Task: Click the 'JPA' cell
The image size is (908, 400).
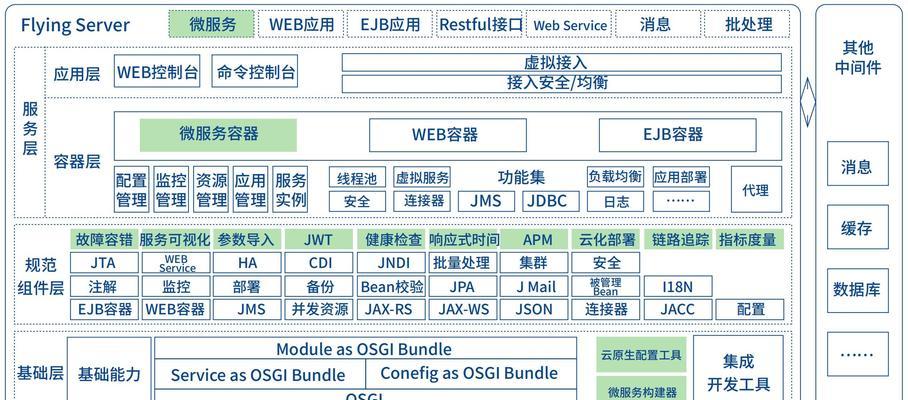Action: click(463, 287)
